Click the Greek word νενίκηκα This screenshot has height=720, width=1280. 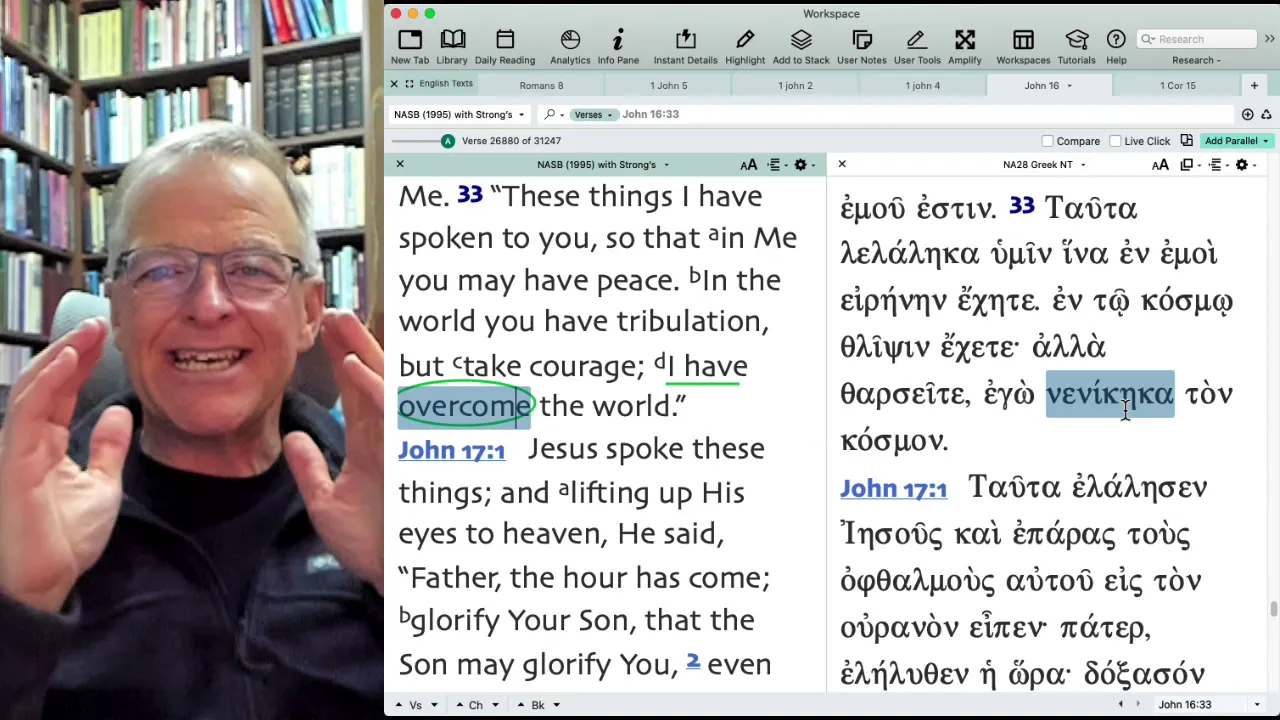[x=1110, y=394]
